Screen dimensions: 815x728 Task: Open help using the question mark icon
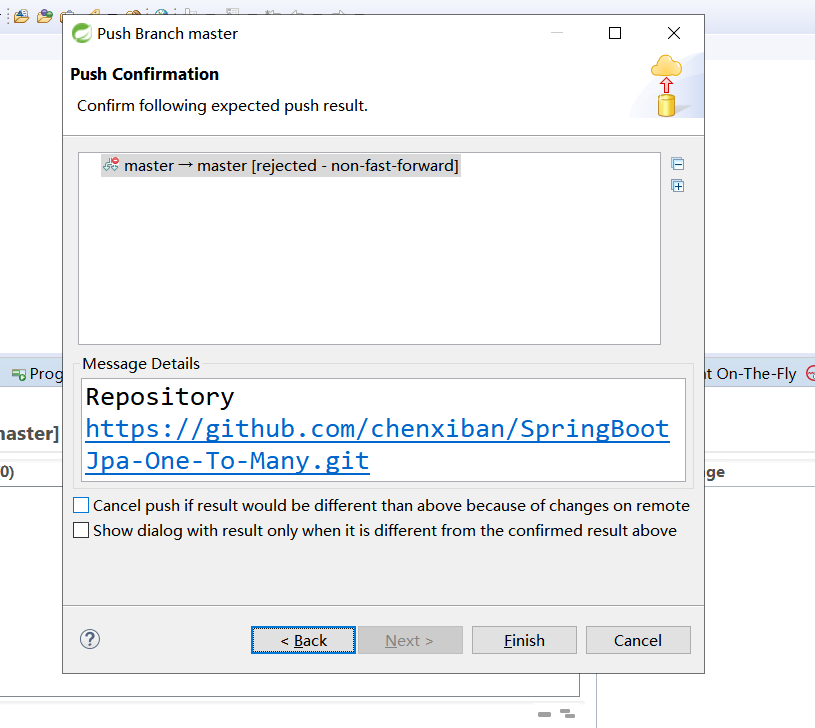(89, 639)
